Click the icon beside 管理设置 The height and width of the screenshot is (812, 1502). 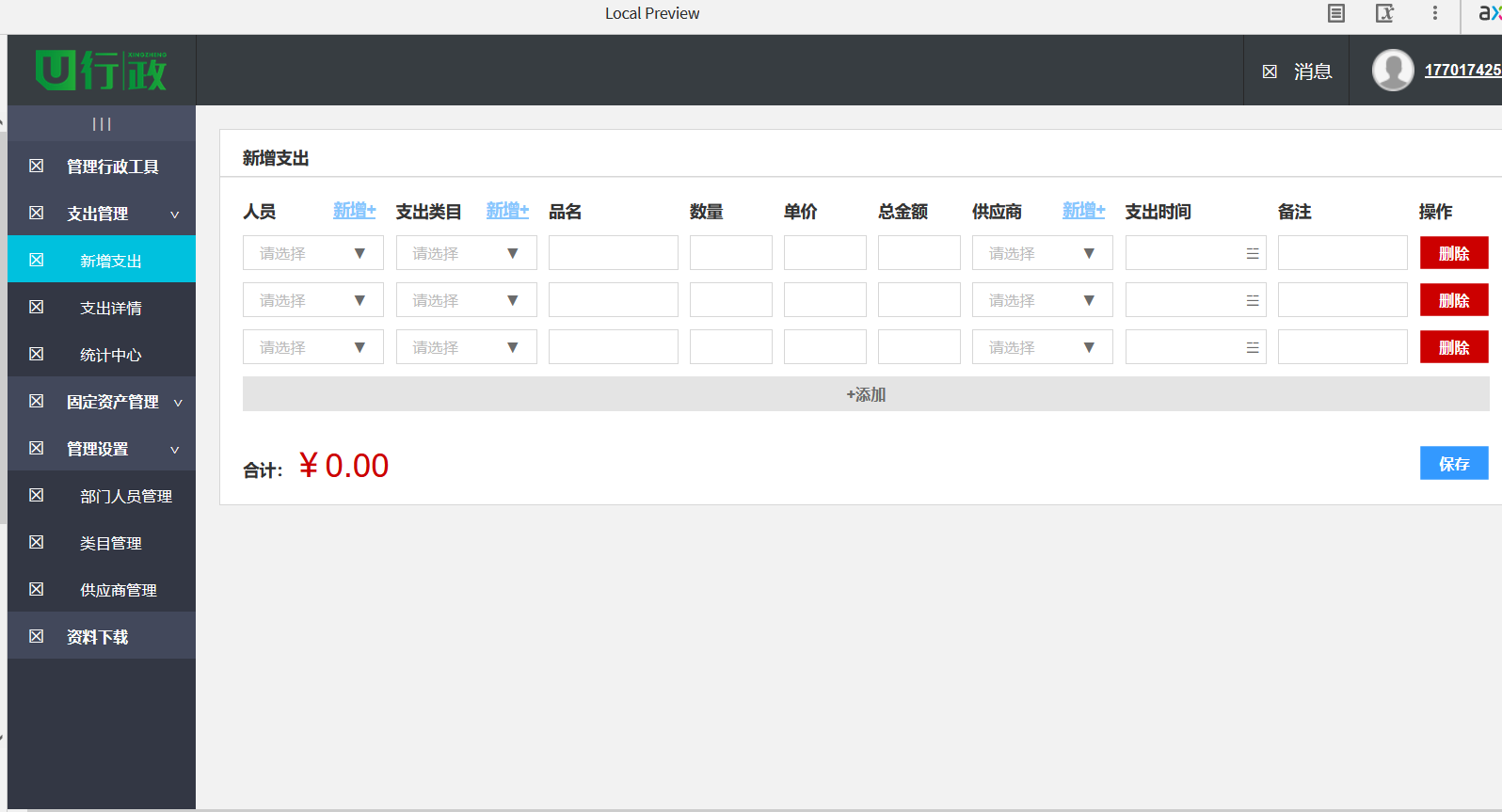pyautogui.click(x=37, y=448)
